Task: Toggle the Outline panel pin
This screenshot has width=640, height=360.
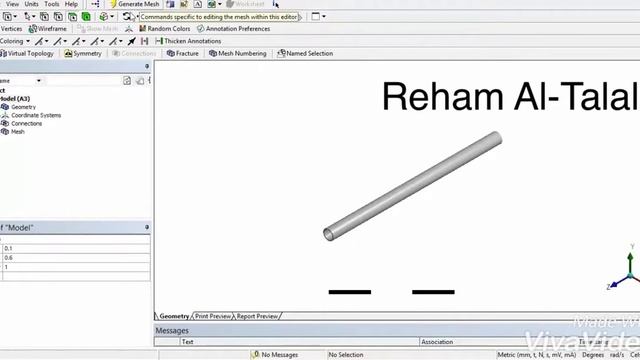Action: 147,66
